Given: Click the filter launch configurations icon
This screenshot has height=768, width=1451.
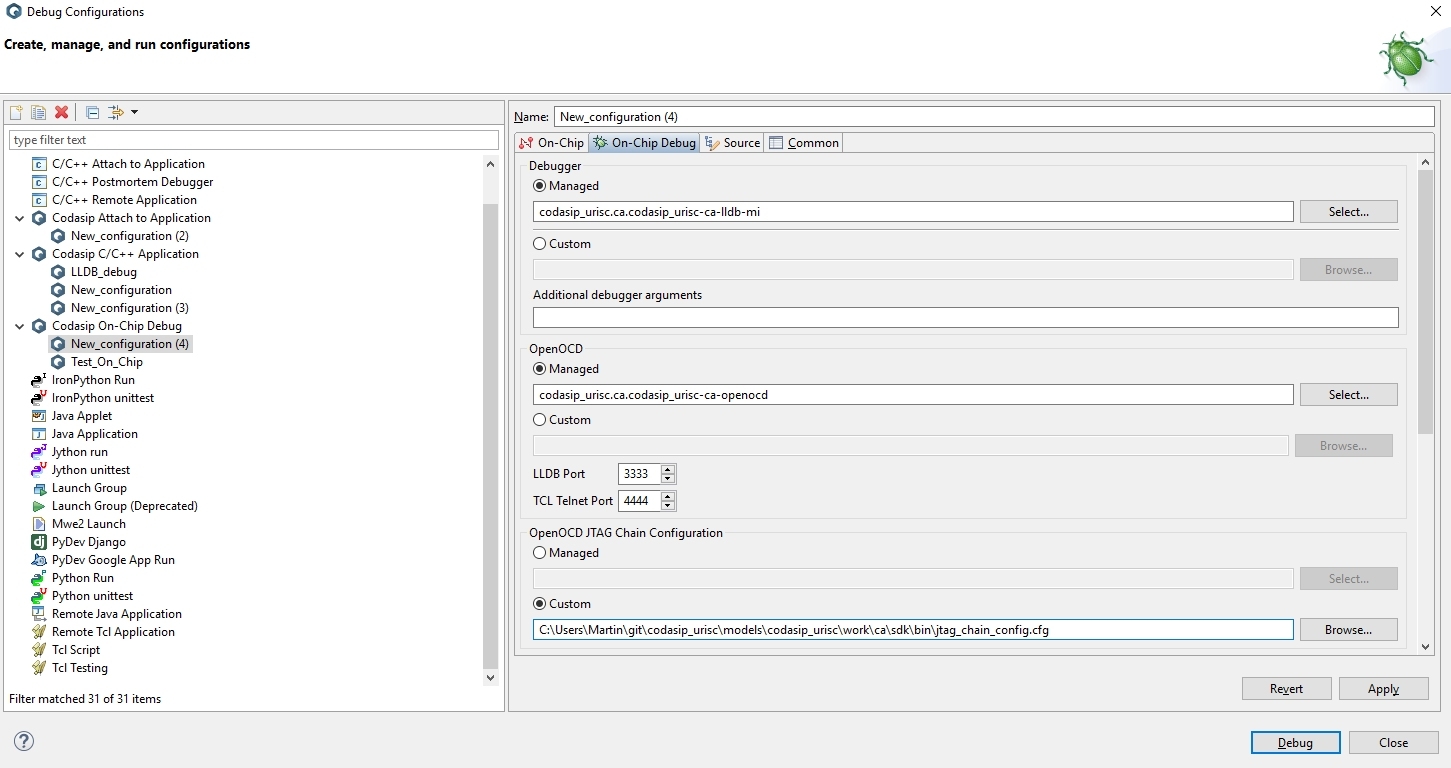Looking at the screenshot, I should 116,113.
